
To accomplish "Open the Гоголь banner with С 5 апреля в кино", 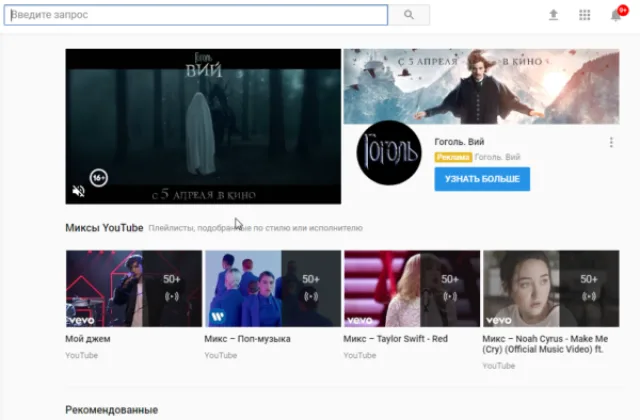I will click(x=481, y=86).
